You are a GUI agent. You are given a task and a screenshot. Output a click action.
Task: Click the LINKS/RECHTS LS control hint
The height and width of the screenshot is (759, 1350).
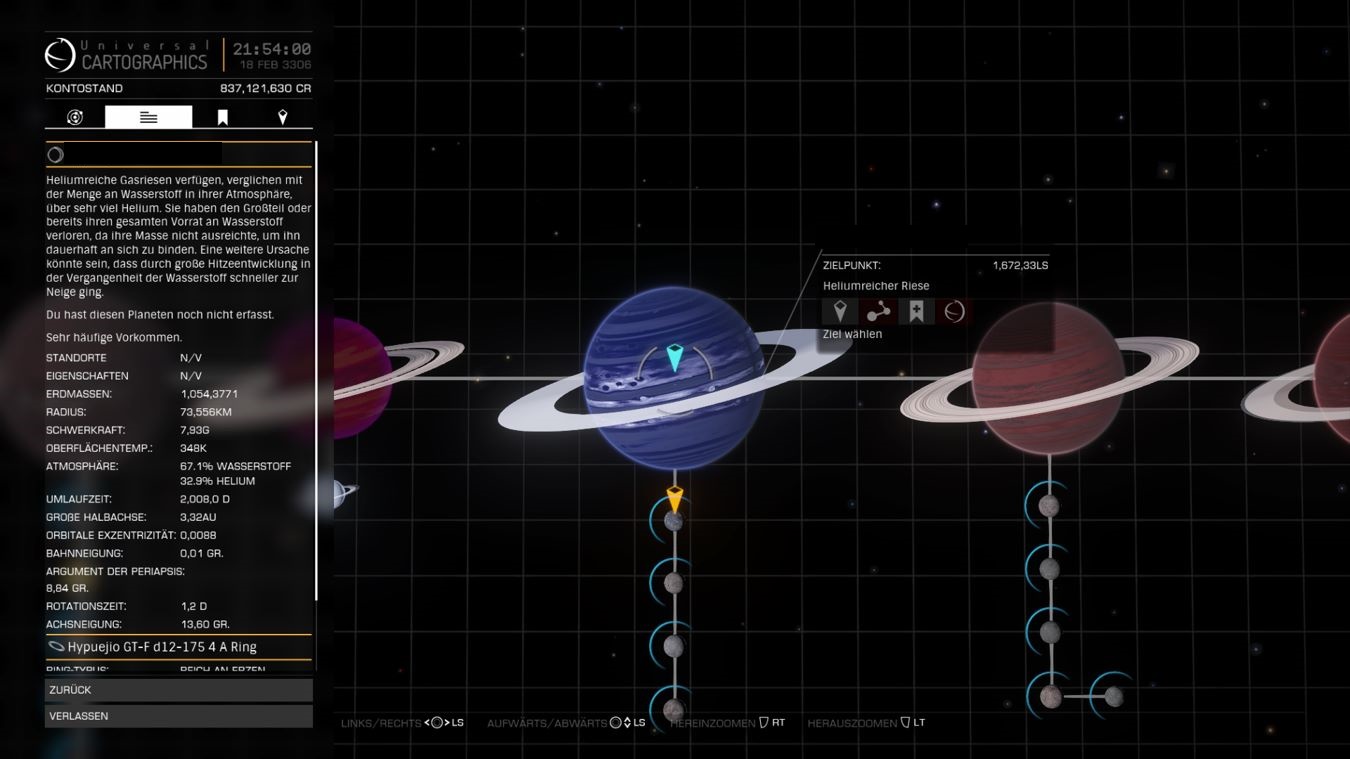pos(402,723)
